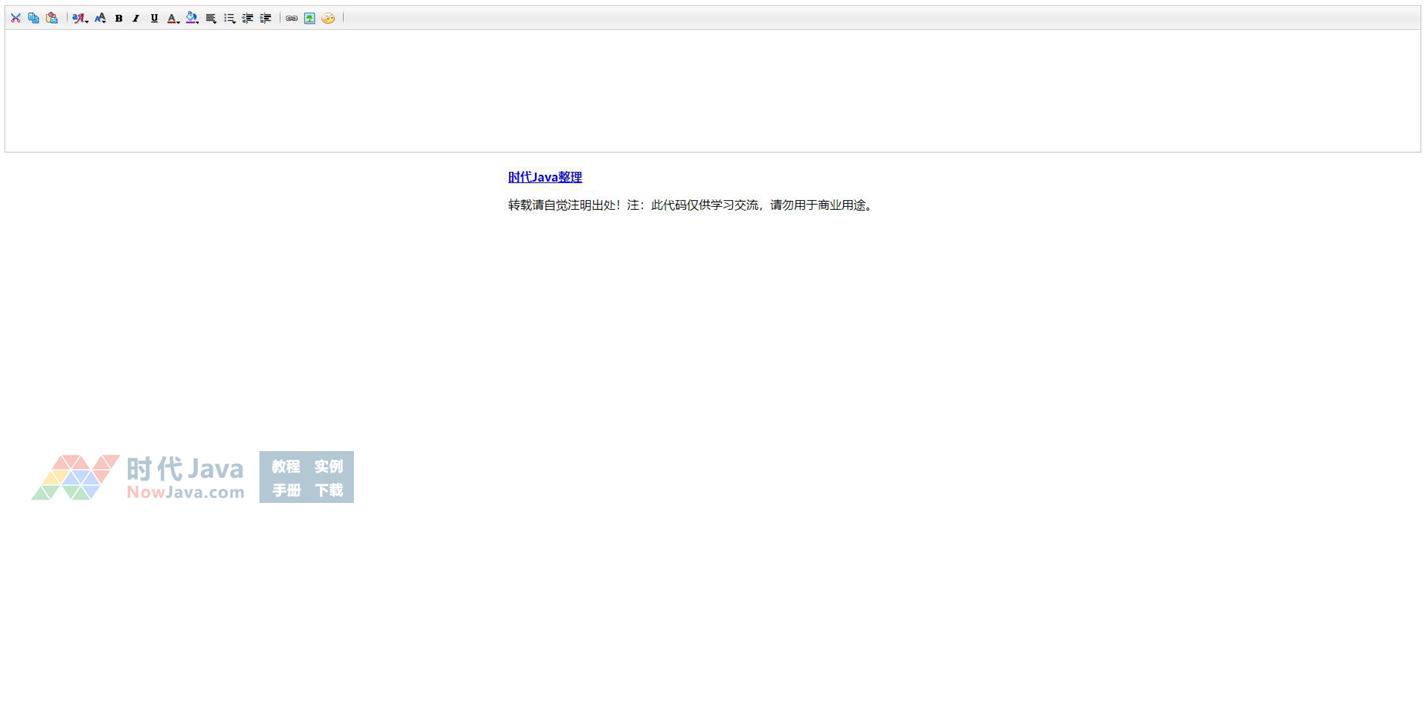The image size is (1425, 718).
Task: Open the font family dropdown
Action: [80, 18]
